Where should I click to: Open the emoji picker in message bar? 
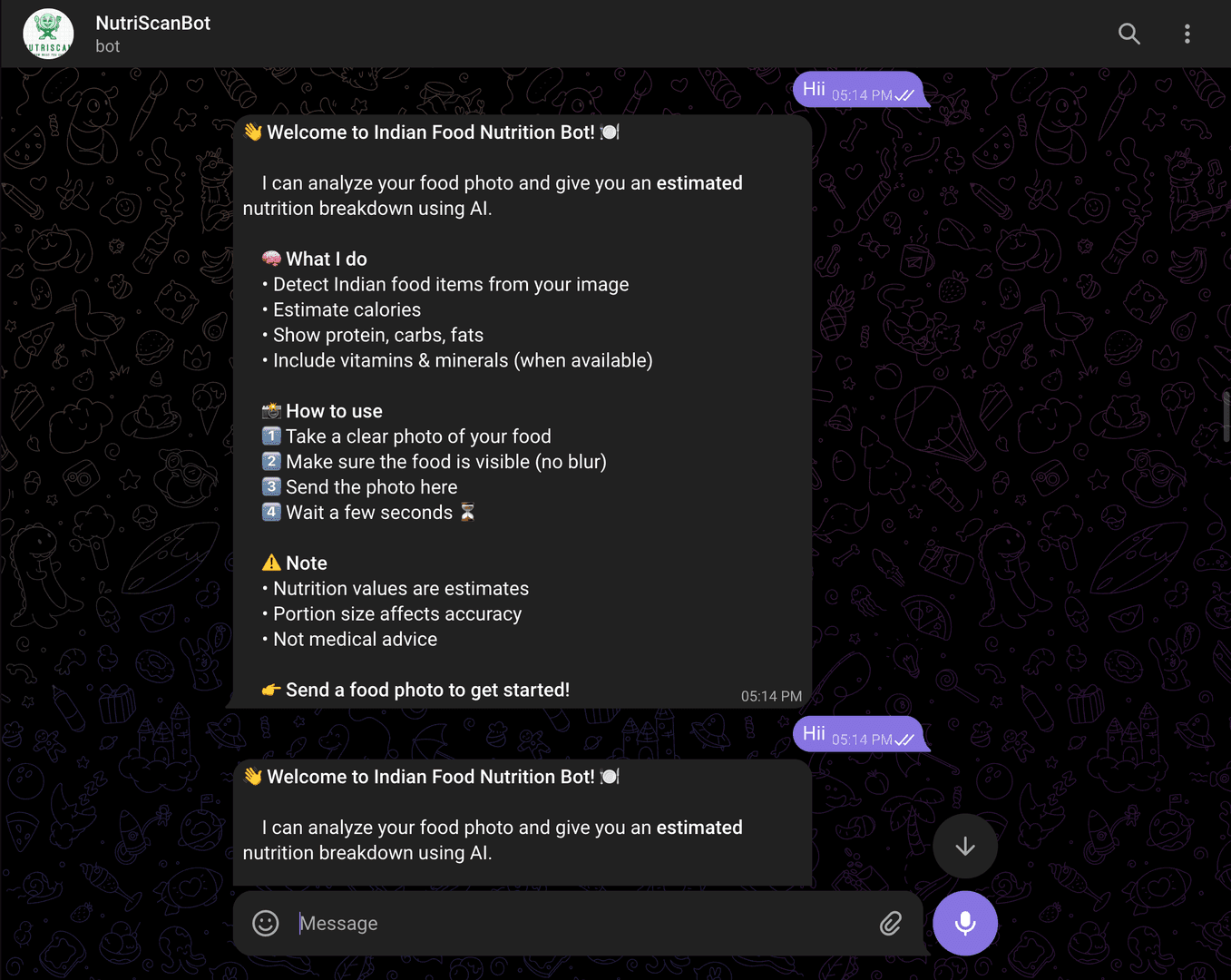click(265, 923)
